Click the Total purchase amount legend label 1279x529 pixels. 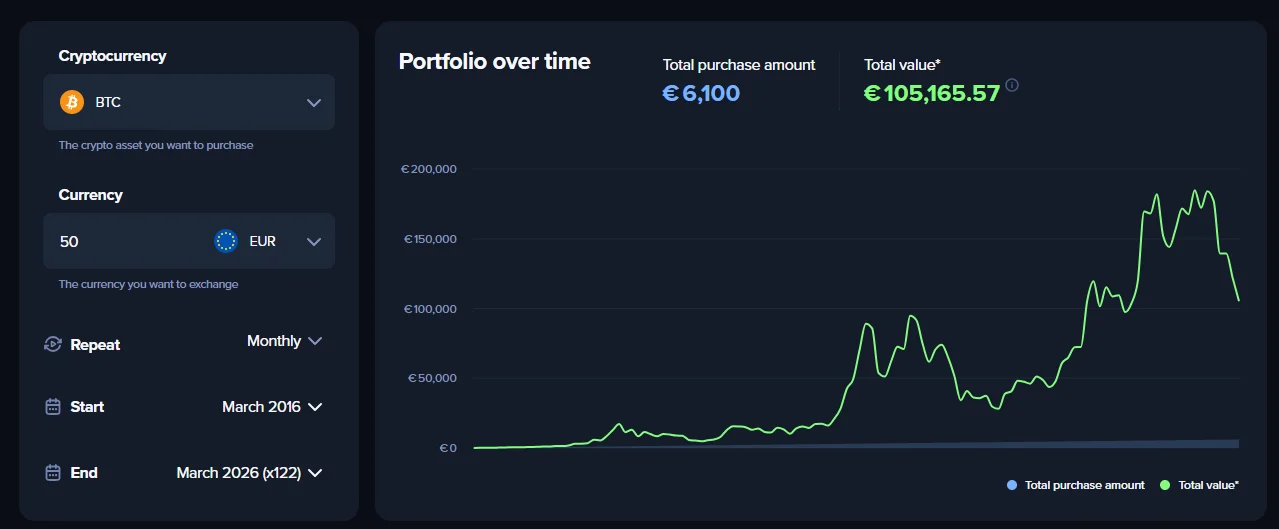(1084, 485)
